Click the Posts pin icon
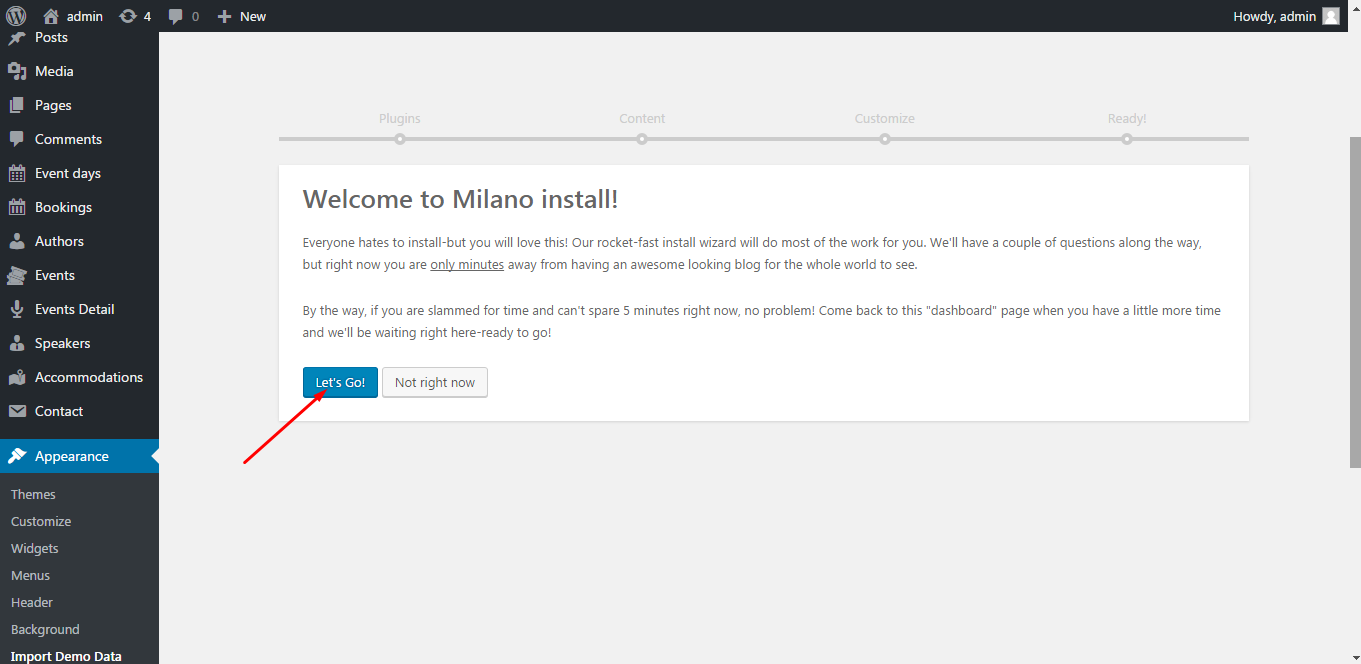The height and width of the screenshot is (664, 1361). [17, 37]
